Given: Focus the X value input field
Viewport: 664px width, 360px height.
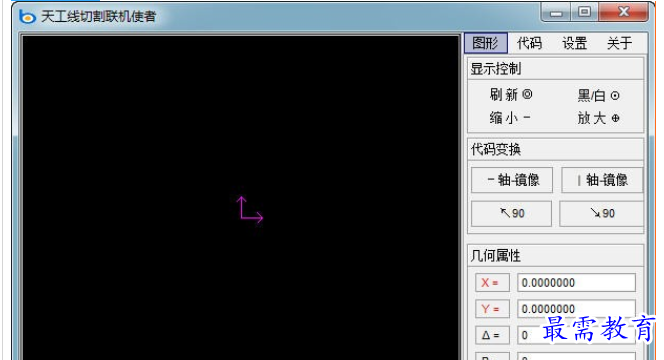Looking at the screenshot, I should 576,282.
